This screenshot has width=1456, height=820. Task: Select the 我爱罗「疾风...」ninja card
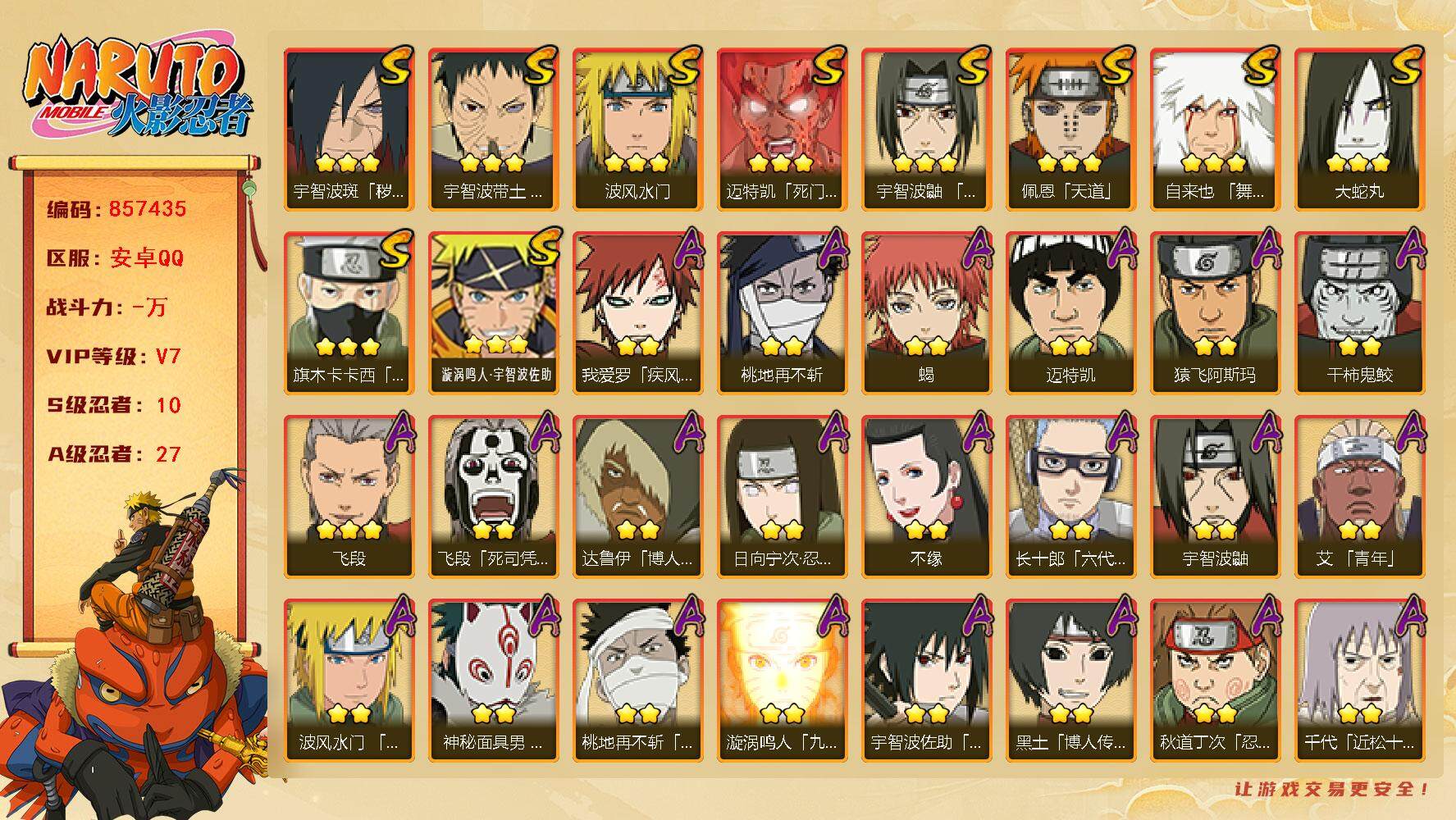pos(637,312)
